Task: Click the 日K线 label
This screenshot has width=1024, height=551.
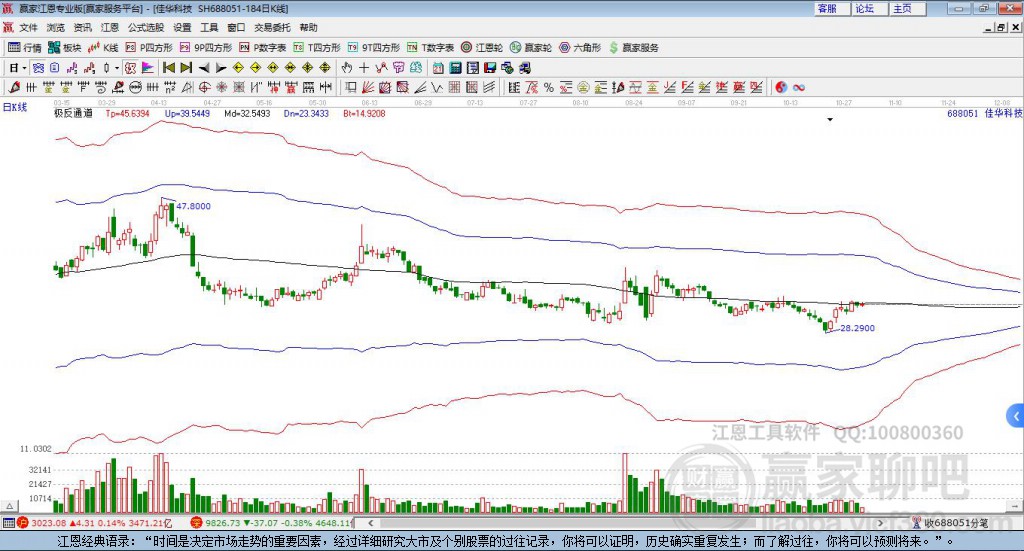Action: [15, 107]
